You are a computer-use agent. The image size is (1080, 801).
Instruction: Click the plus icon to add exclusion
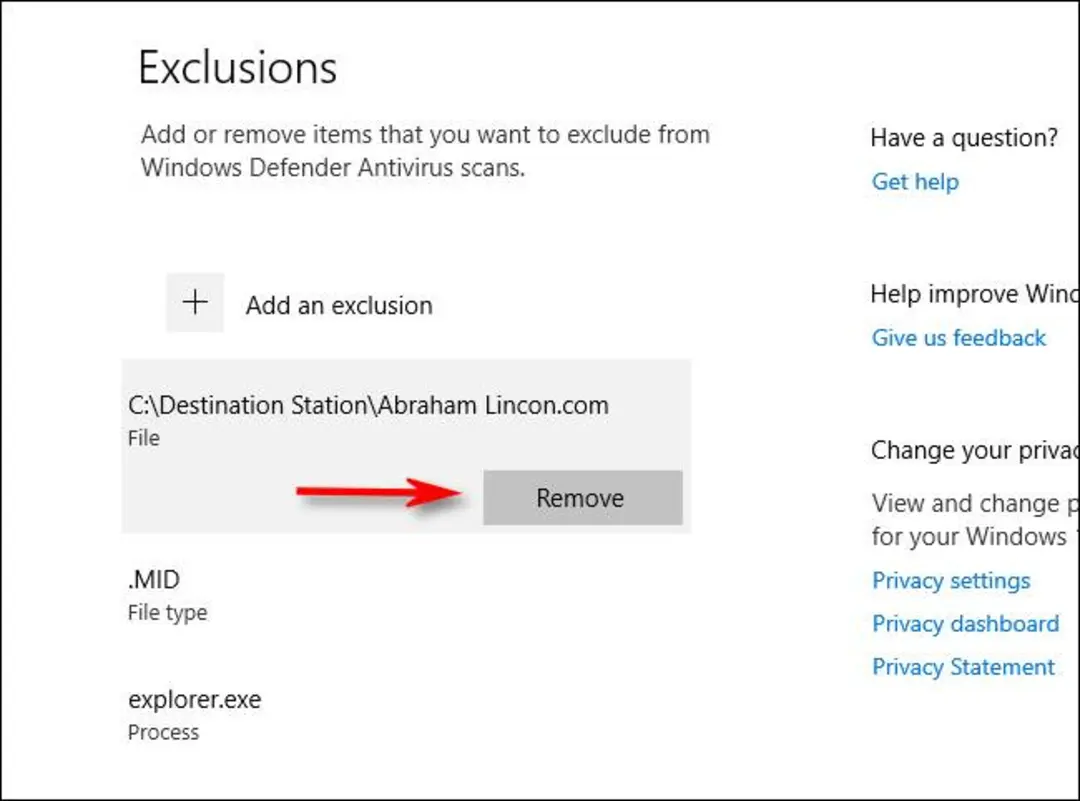(195, 303)
